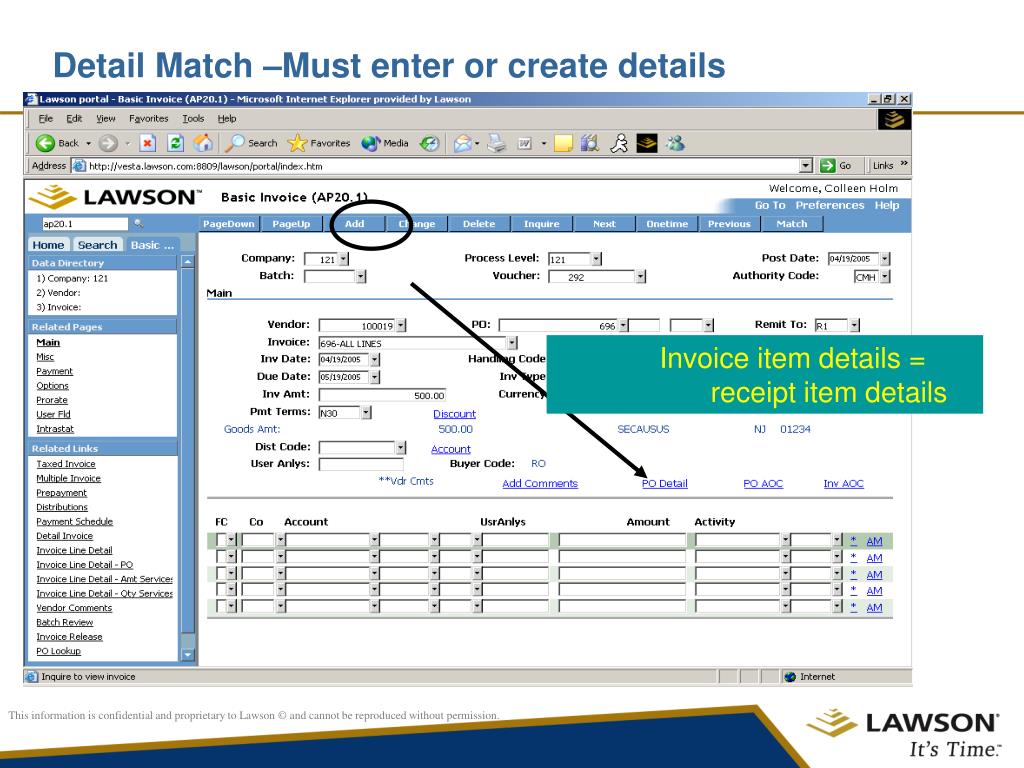Expand the Vendor dropdown
The height and width of the screenshot is (768, 1024).
[x=401, y=325]
